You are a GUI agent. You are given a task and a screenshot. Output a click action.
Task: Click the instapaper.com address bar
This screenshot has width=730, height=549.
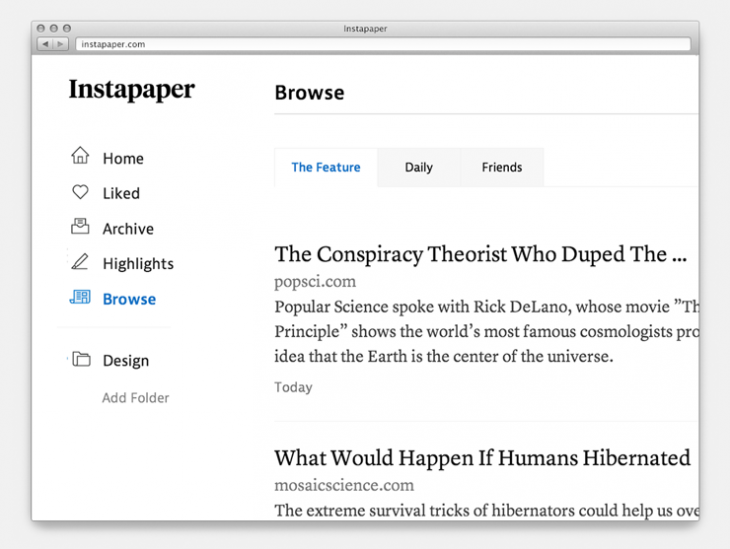pyautogui.click(x=383, y=44)
